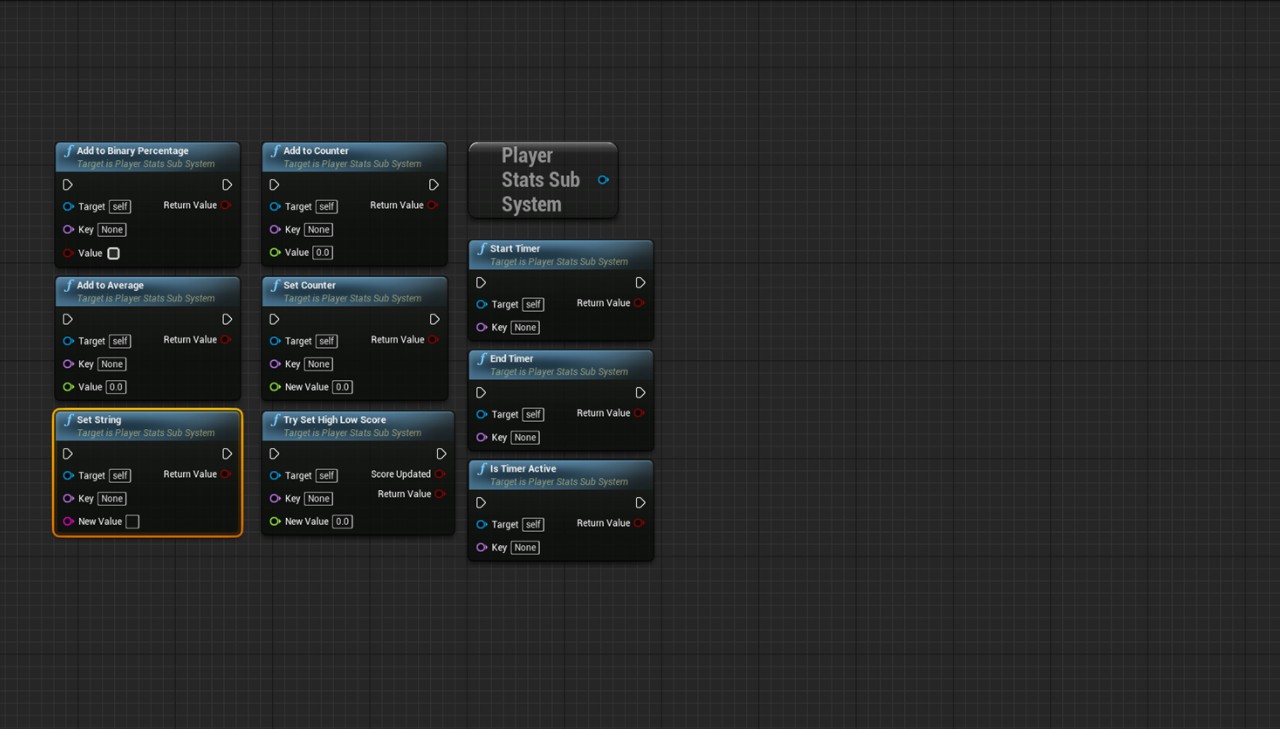The height and width of the screenshot is (729, 1280).
Task: Click the output execution pin on Is Timer Active
Action: tap(640, 503)
